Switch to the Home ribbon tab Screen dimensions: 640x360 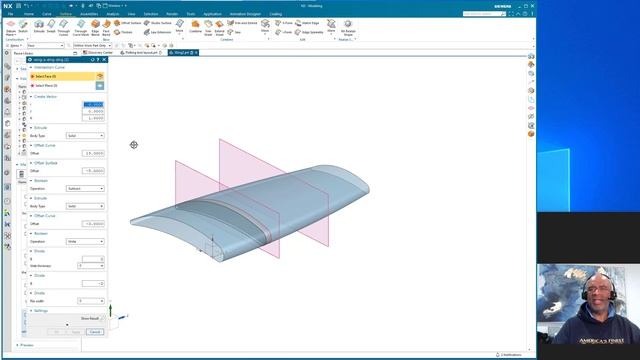pos(29,14)
